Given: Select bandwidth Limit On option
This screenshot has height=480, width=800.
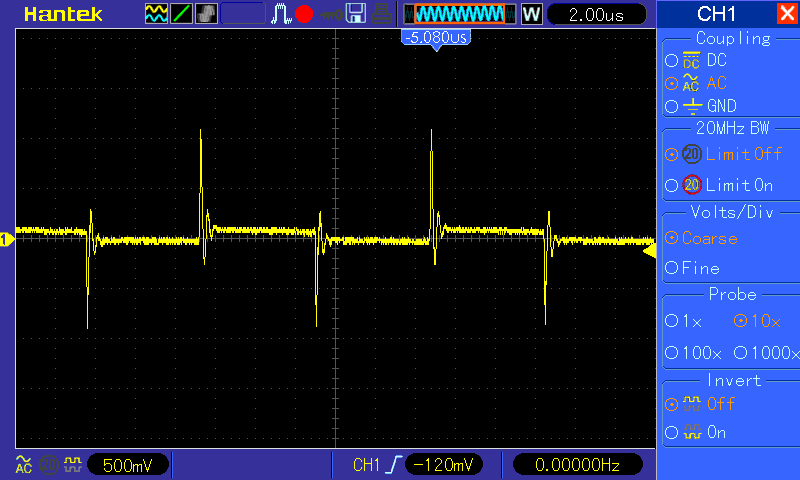Looking at the screenshot, I should point(719,185).
